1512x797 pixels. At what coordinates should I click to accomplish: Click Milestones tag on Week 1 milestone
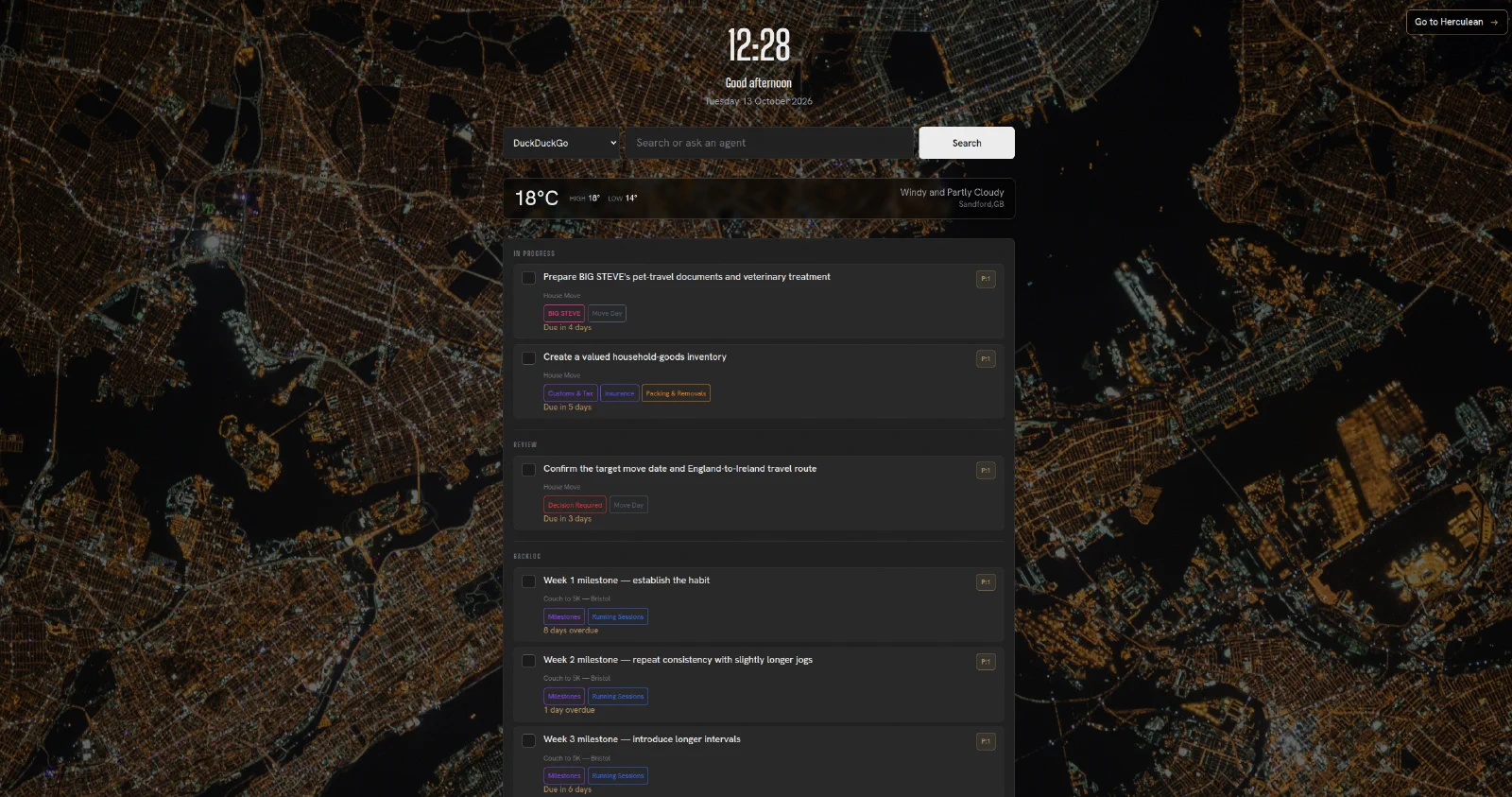pos(564,616)
